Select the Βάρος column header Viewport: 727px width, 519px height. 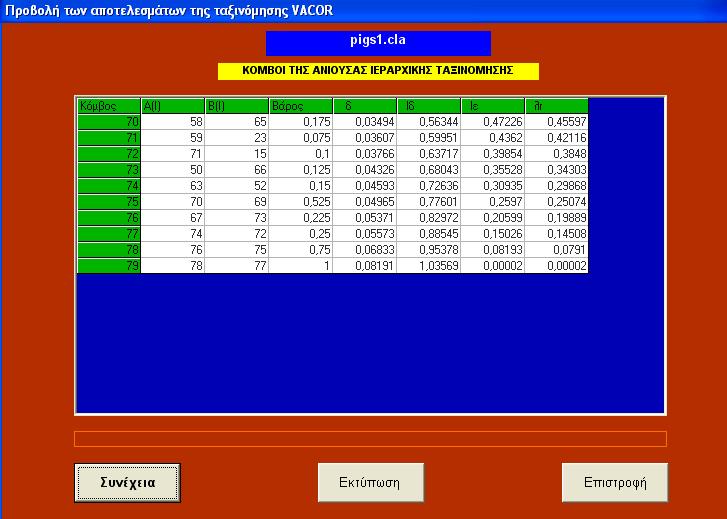point(300,106)
